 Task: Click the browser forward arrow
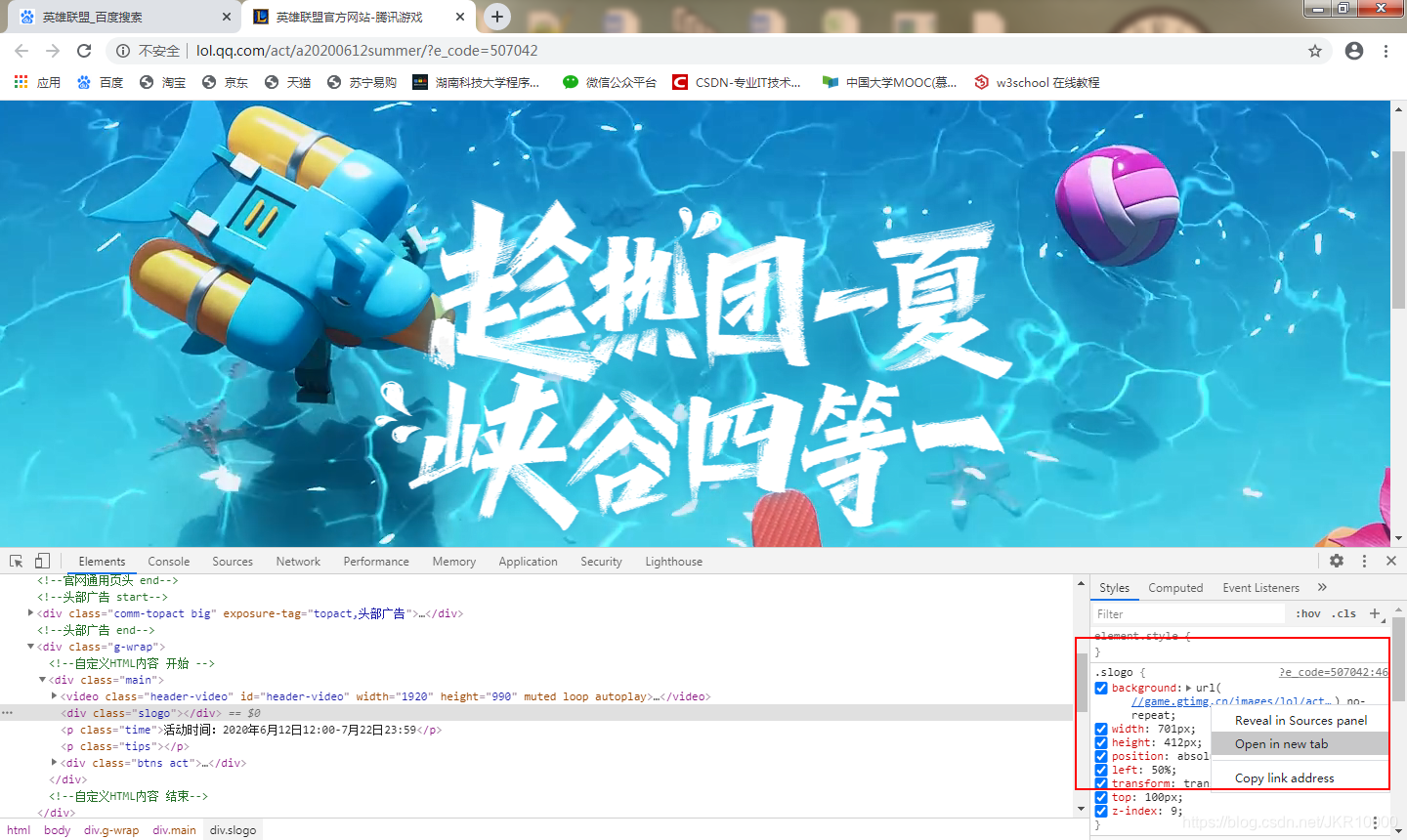tap(53, 51)
